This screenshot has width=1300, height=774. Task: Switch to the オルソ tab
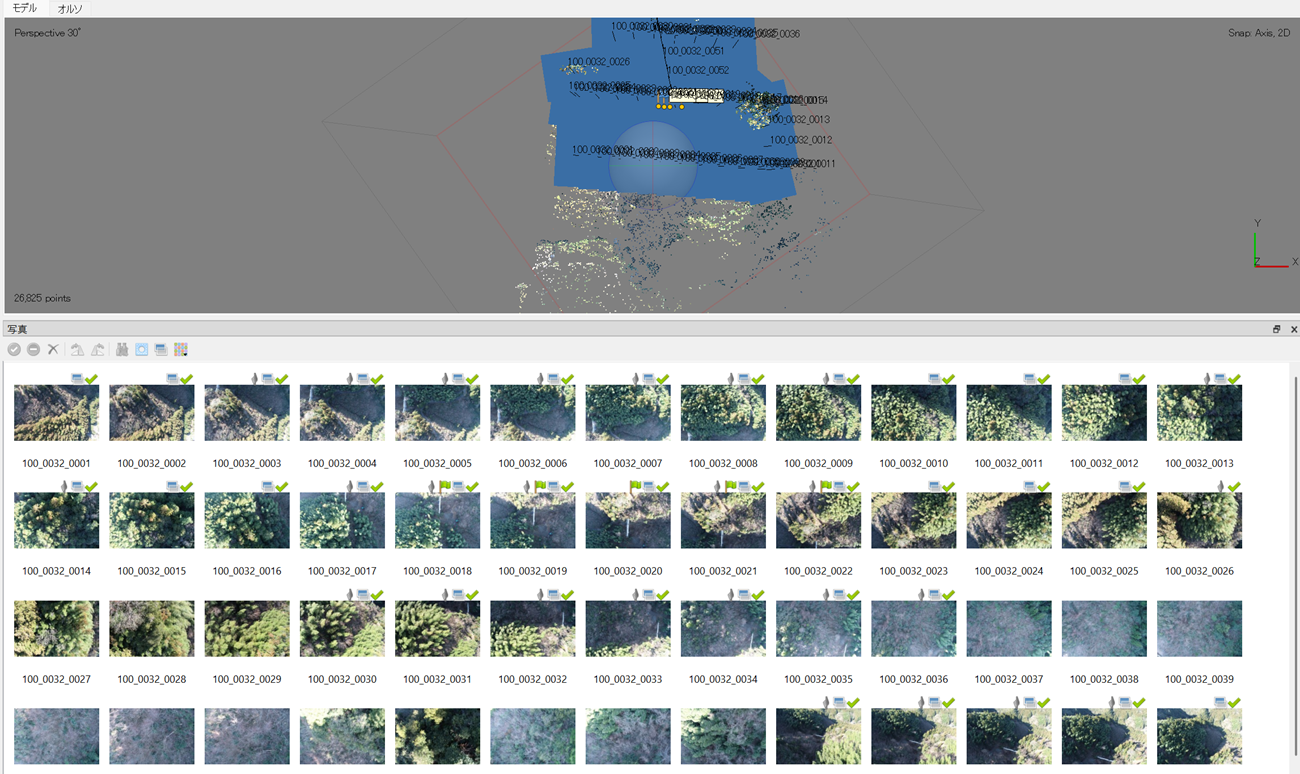point(70,9)
